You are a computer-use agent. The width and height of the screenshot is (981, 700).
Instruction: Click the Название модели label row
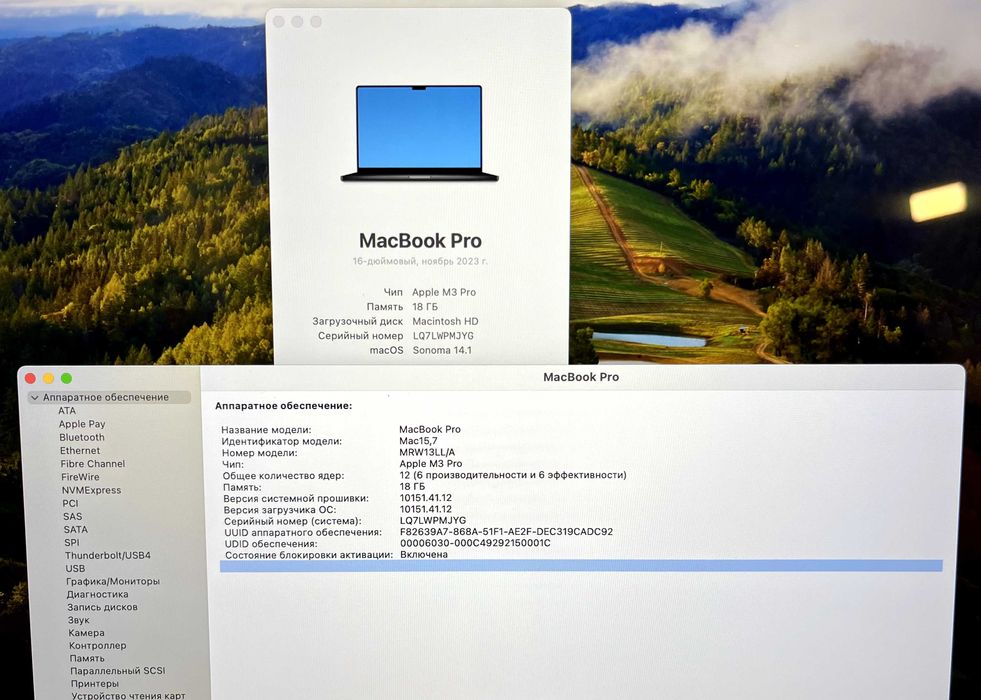[266, 430]
